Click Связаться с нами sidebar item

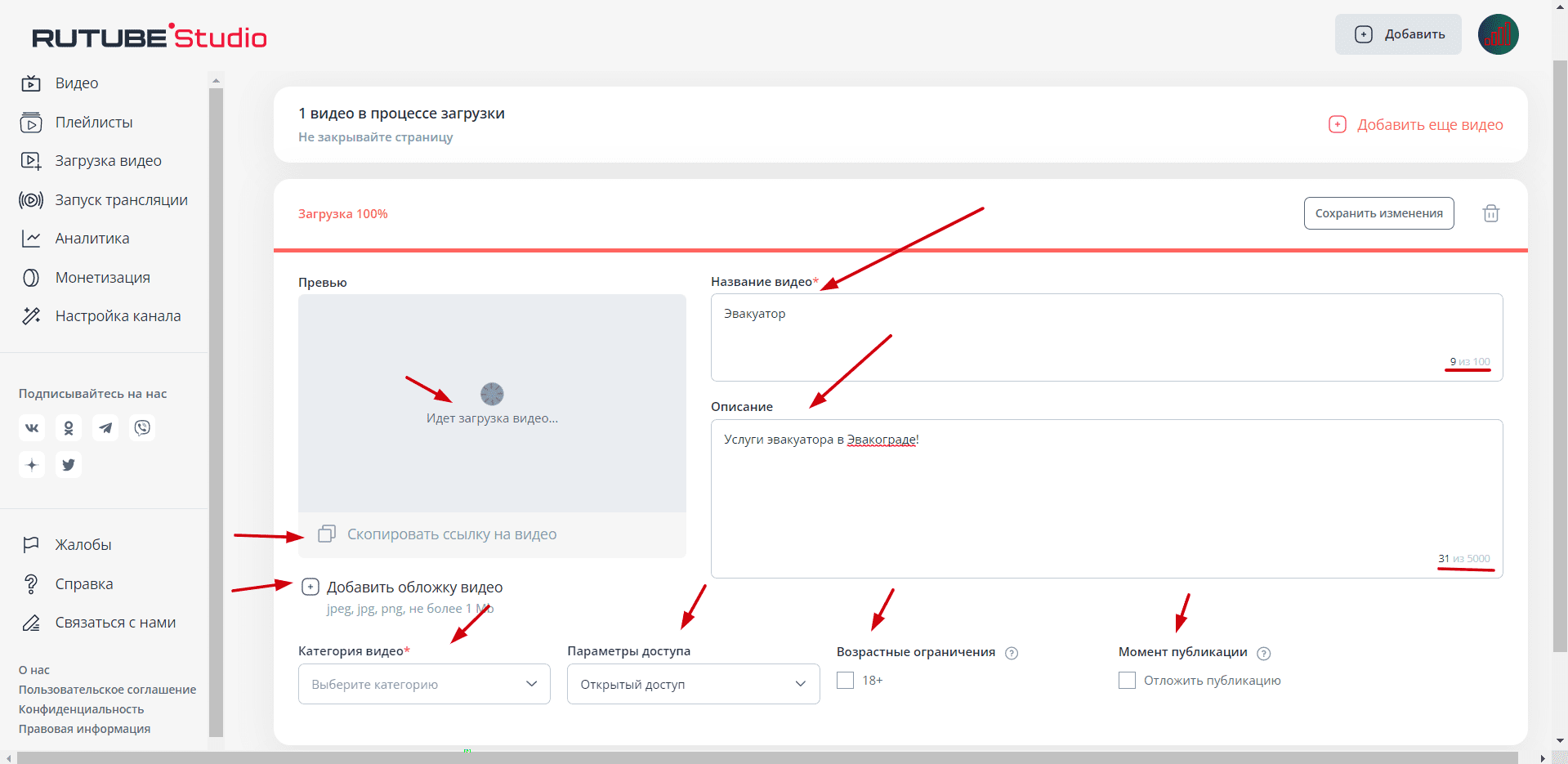[116, 623]
